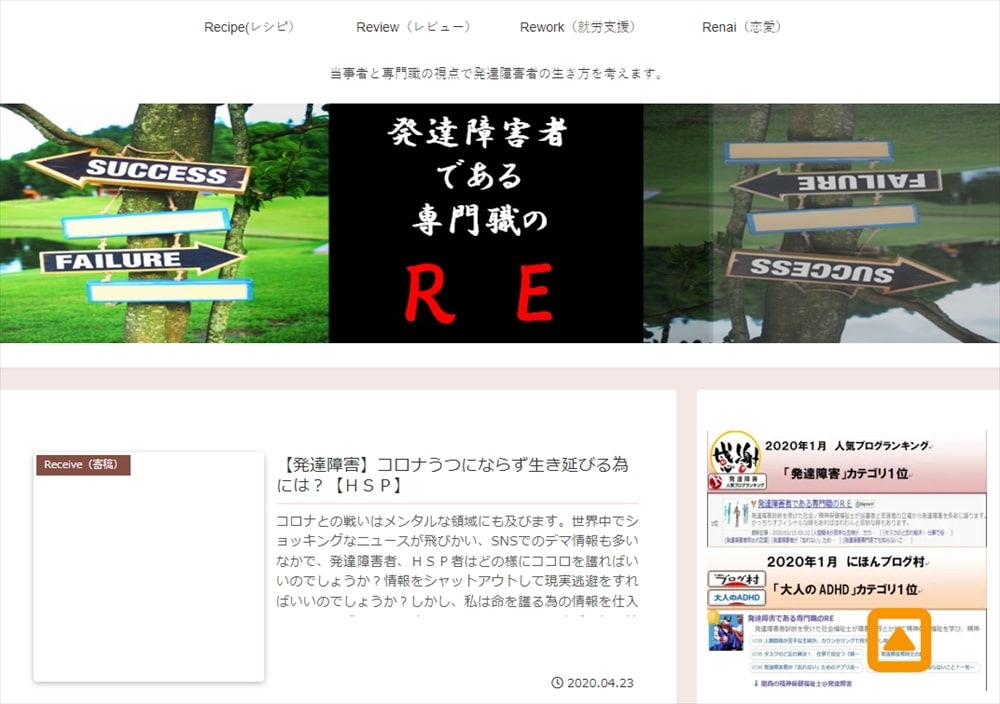Click the Receive(寄稿) category label
This screenshot has height=704, width=1000.
click(x=81, y=465)
